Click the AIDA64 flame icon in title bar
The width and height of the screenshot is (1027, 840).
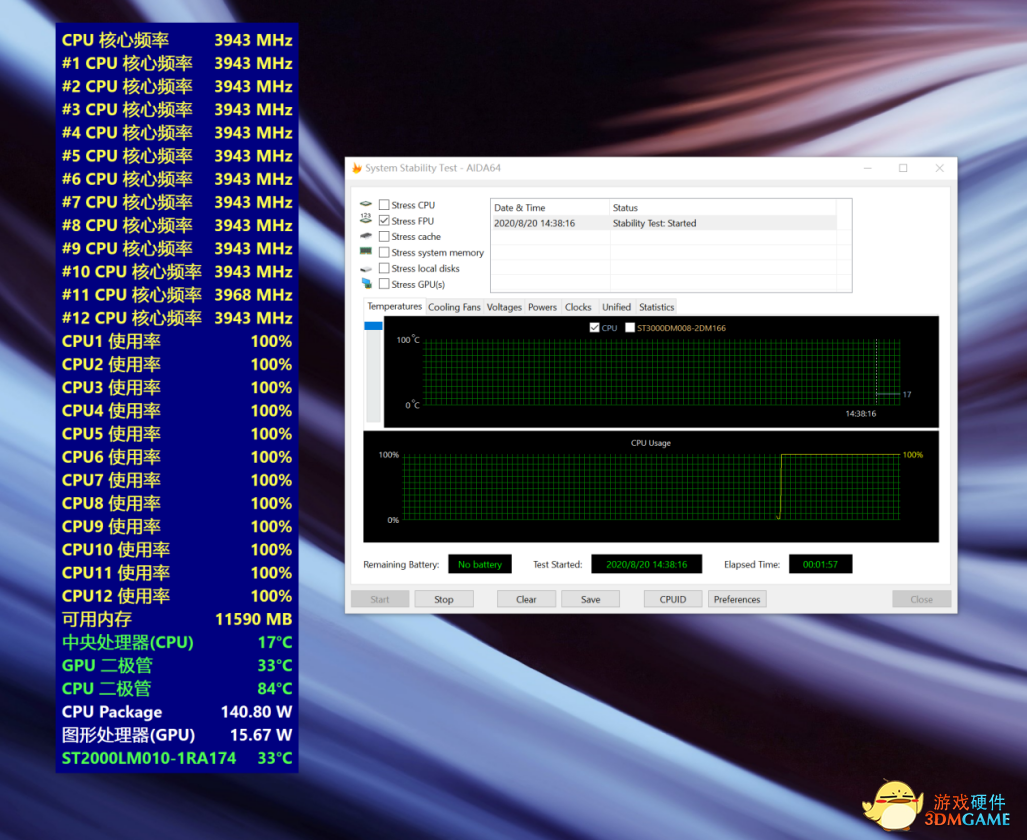[357, 168]
